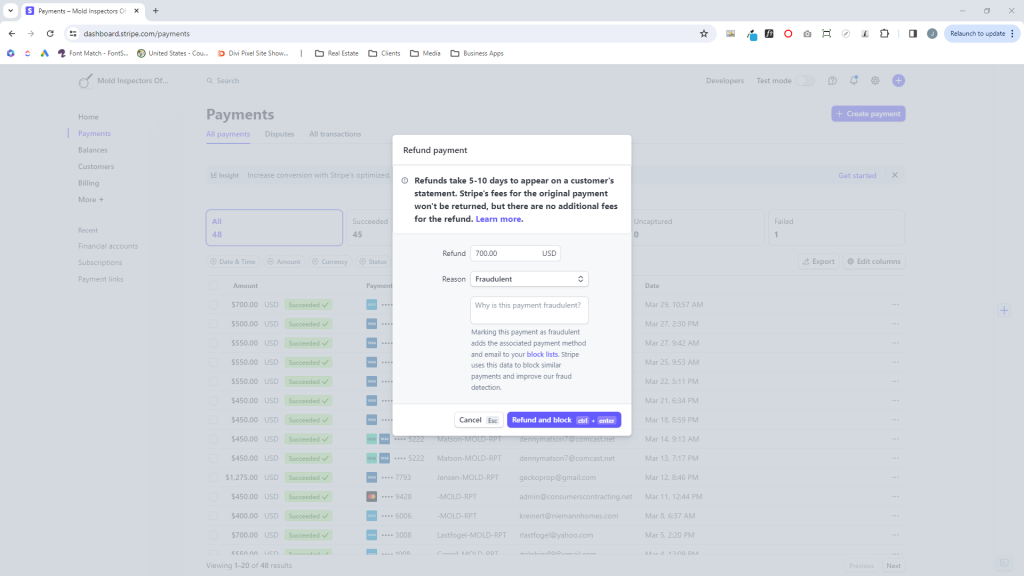Open the Extensions puzzle icon in Chrome

pos(884,33)
